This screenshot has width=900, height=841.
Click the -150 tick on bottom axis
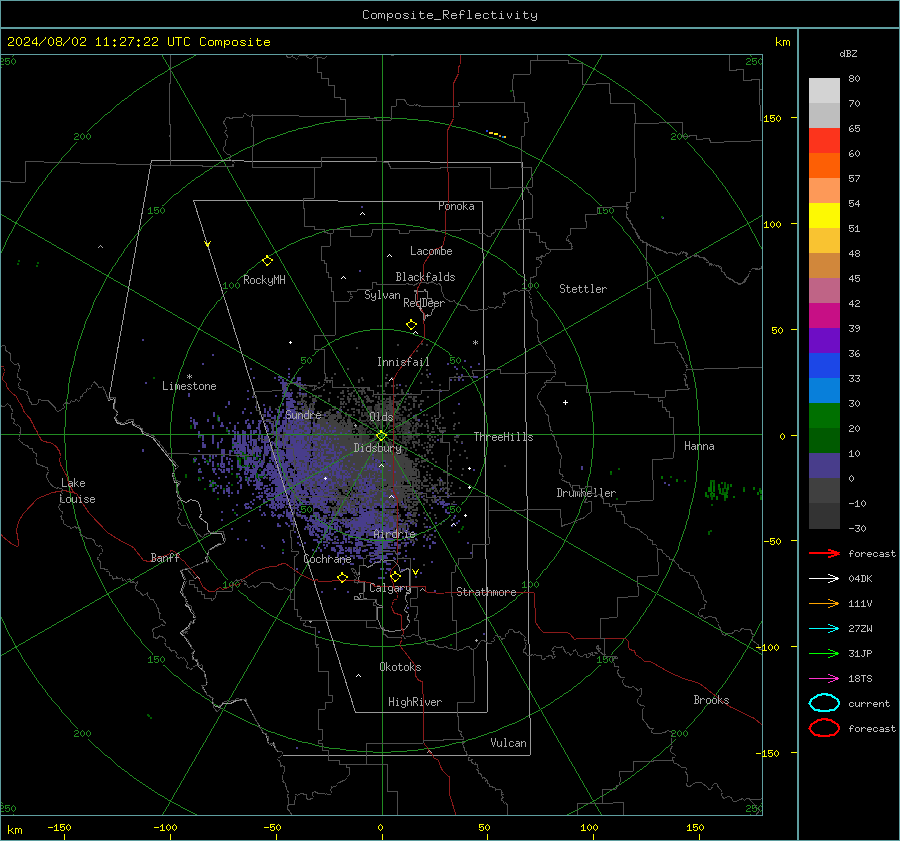[59, 828]
